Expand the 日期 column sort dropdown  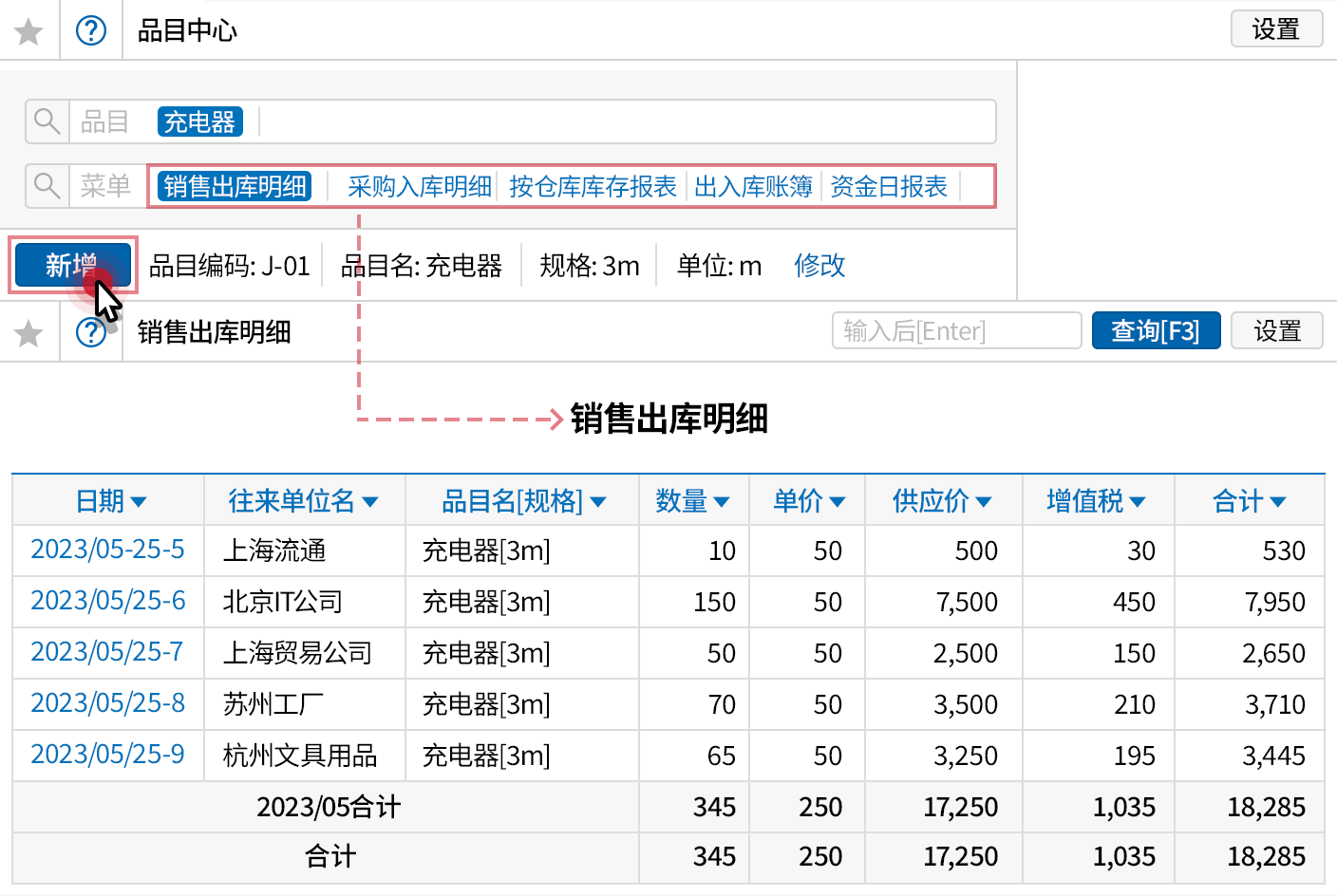(x=139, y=502)
